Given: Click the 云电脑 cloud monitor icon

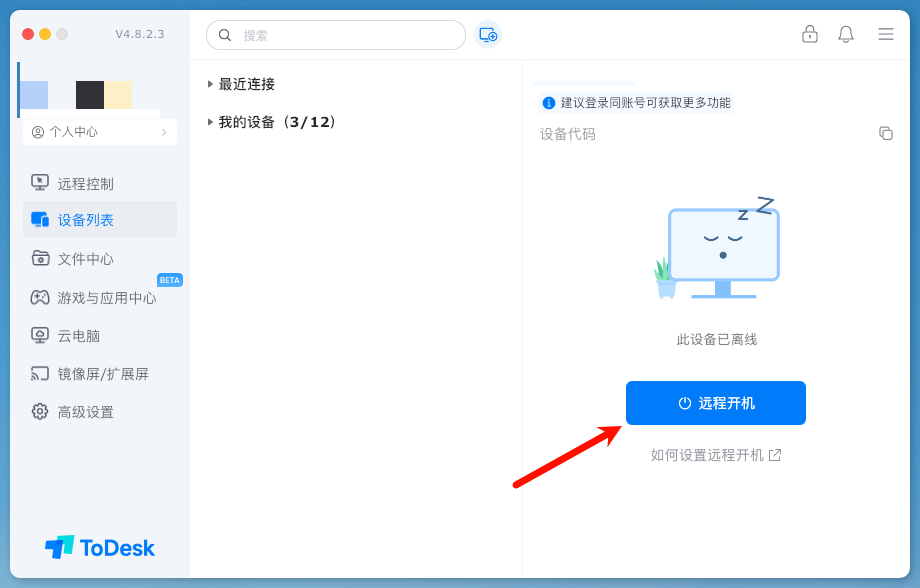Looking at the screenshot, I should (x=40, y=335).
